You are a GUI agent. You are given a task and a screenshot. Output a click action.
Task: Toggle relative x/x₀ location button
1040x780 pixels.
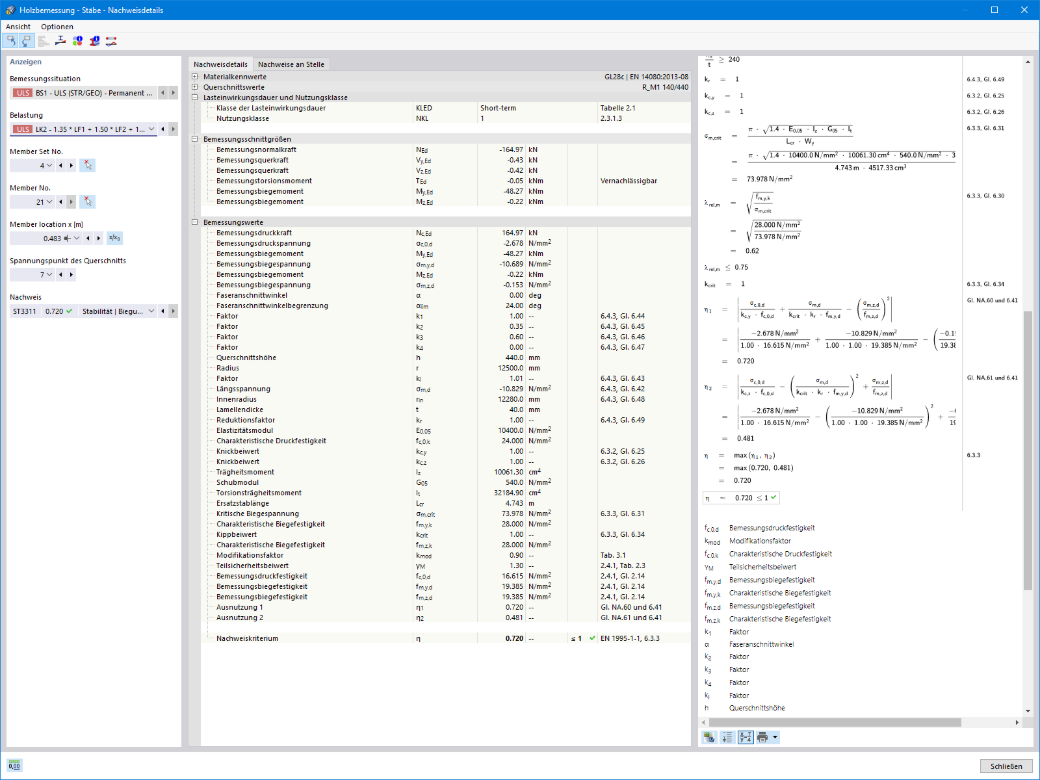click(115, 238)
